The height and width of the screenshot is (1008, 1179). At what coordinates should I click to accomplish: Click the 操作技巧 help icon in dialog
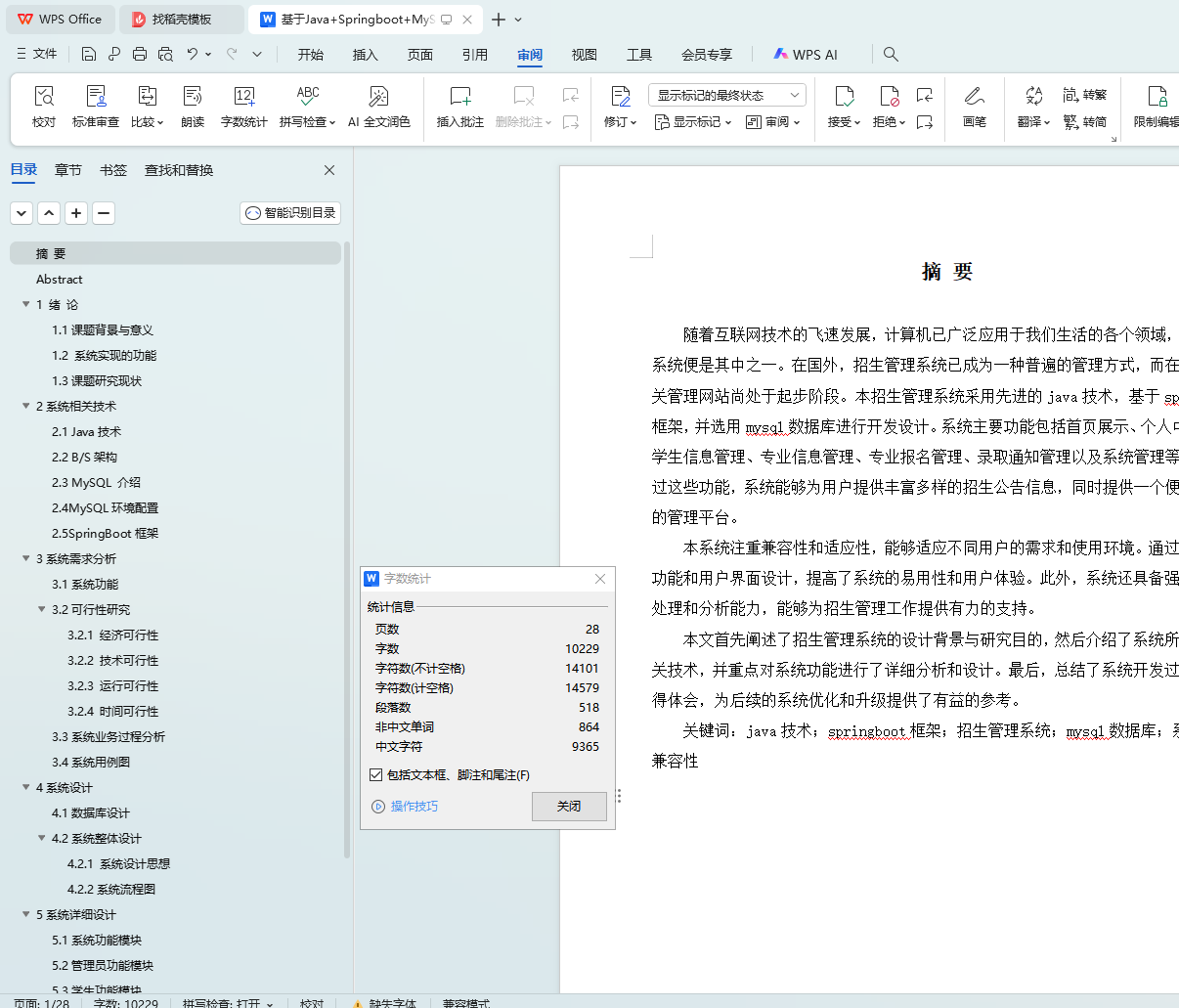tap(378, 807)
